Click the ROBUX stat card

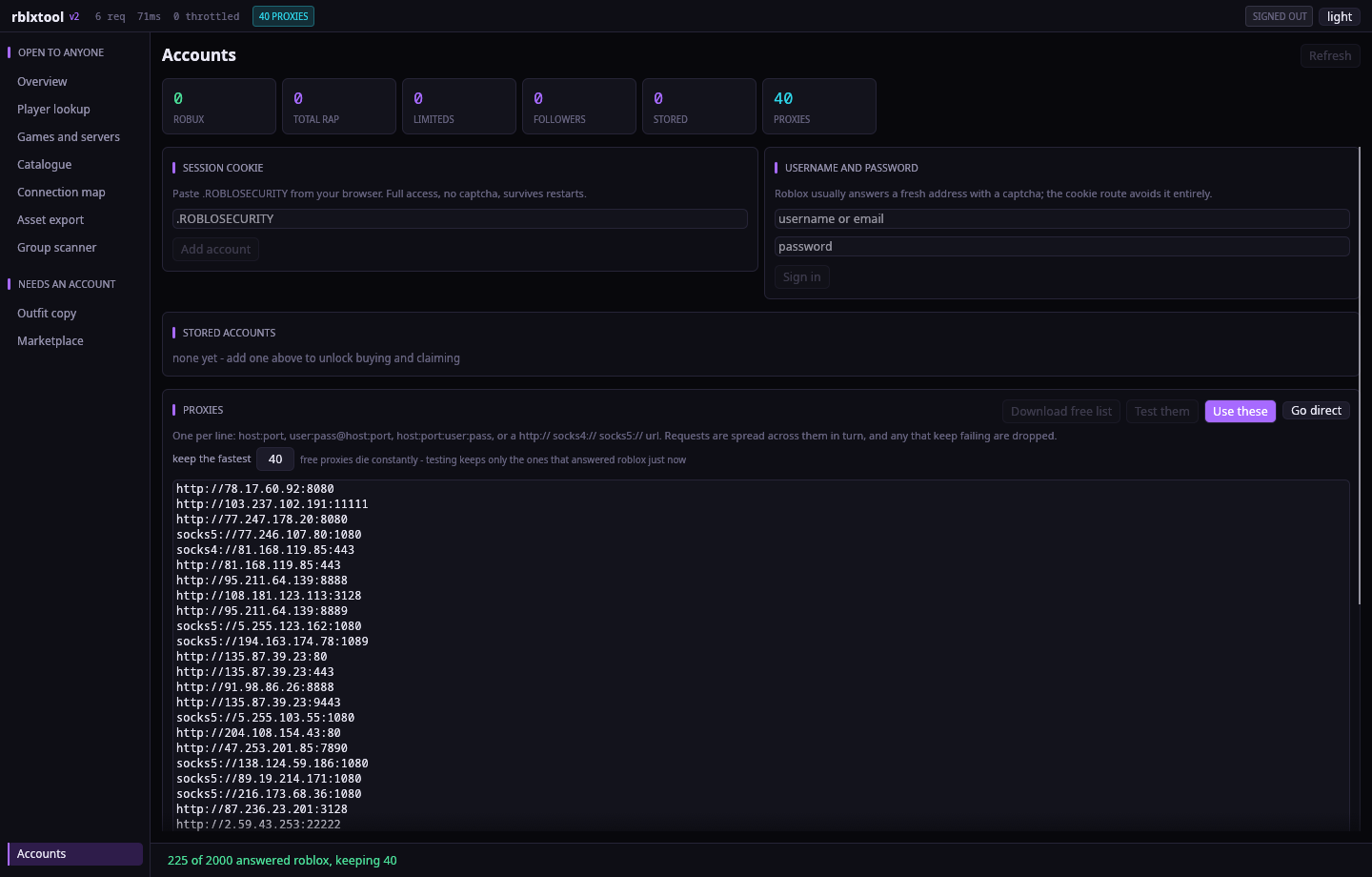coord(219,107)
